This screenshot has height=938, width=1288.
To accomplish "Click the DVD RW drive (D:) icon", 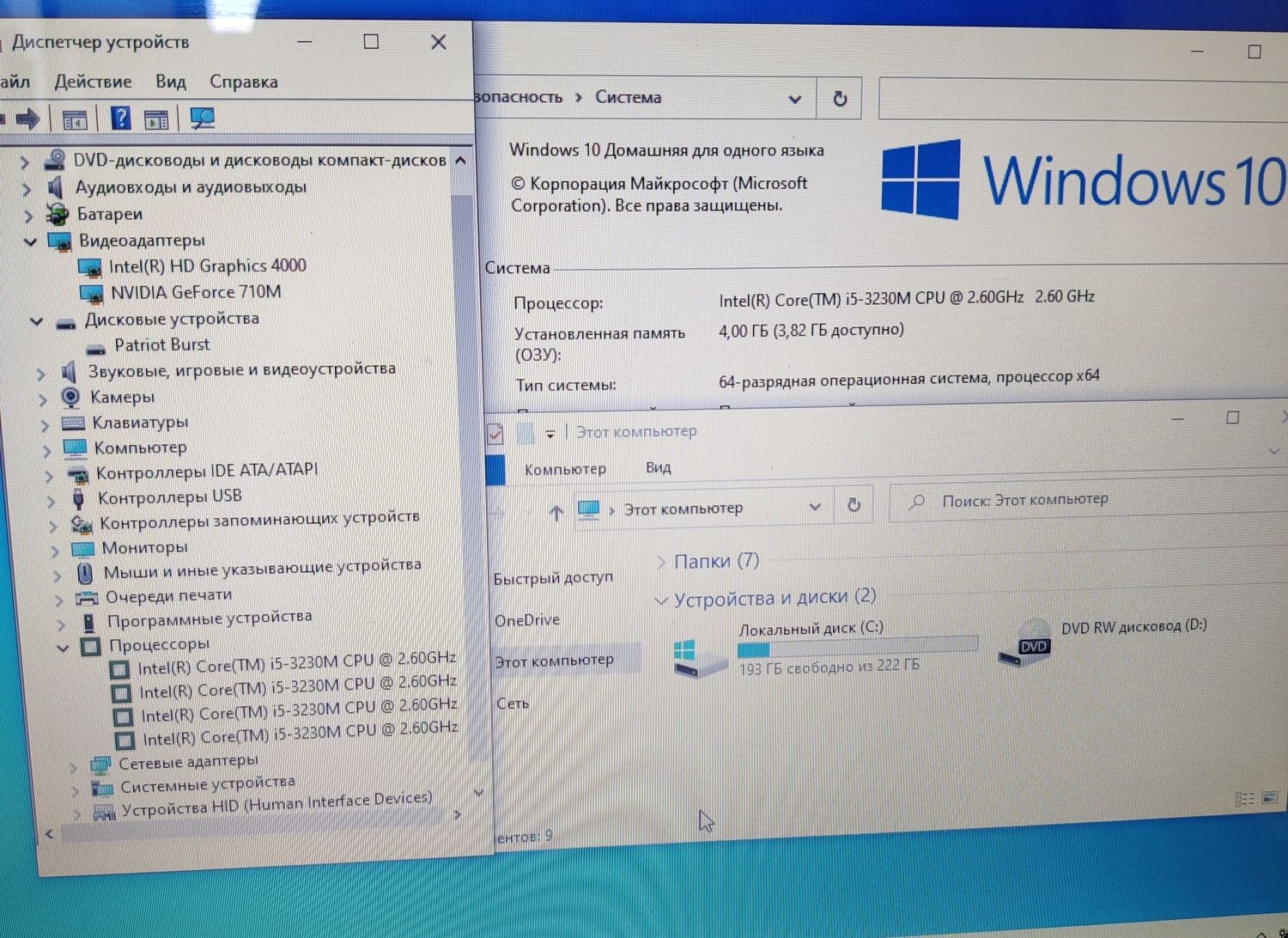I will click(x=1025, y=643).
